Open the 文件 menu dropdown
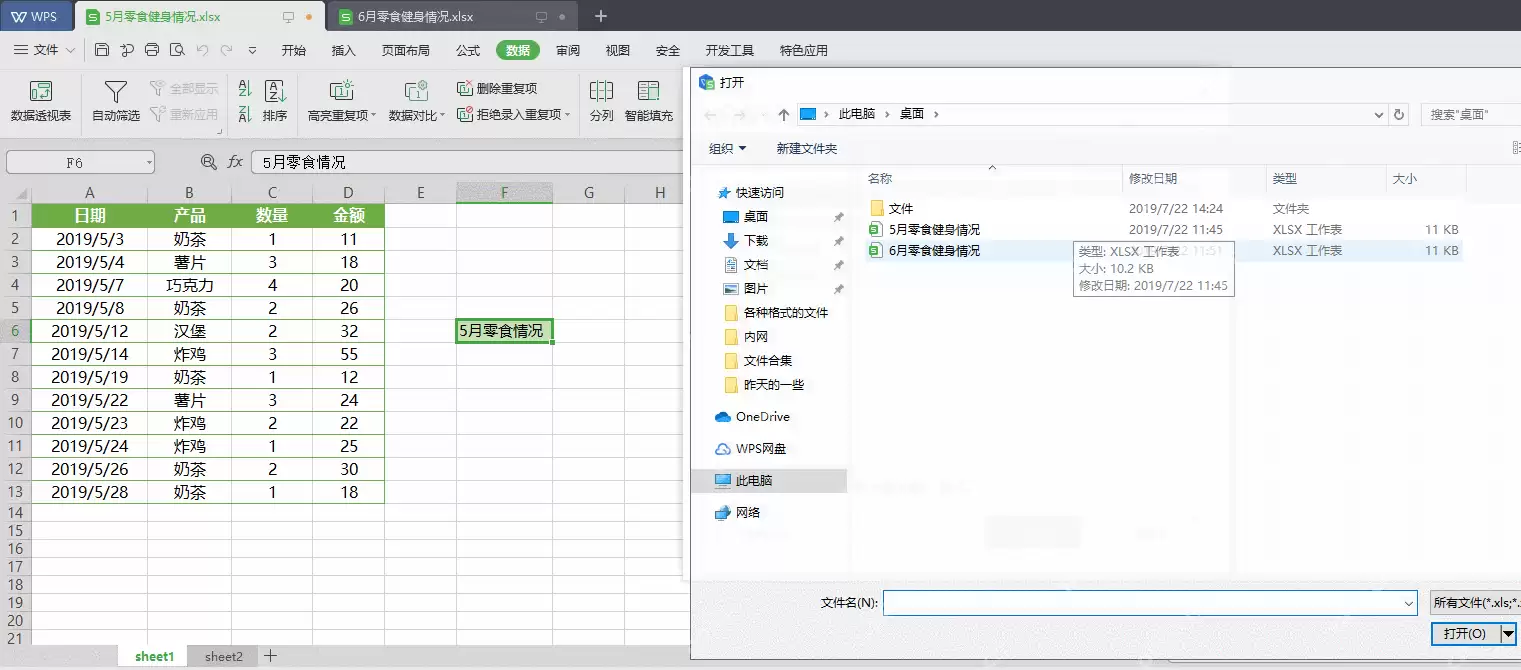This screenshot has width=1521, height=670. point(44,50)
